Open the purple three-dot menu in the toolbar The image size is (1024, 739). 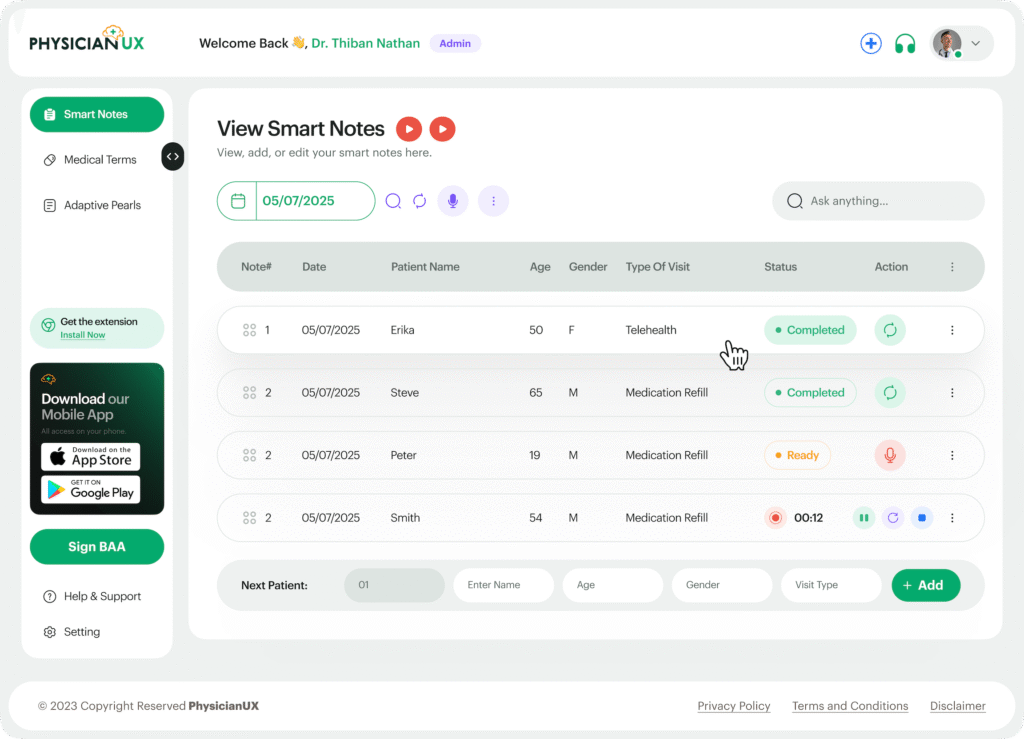click(x=493, y=201)
